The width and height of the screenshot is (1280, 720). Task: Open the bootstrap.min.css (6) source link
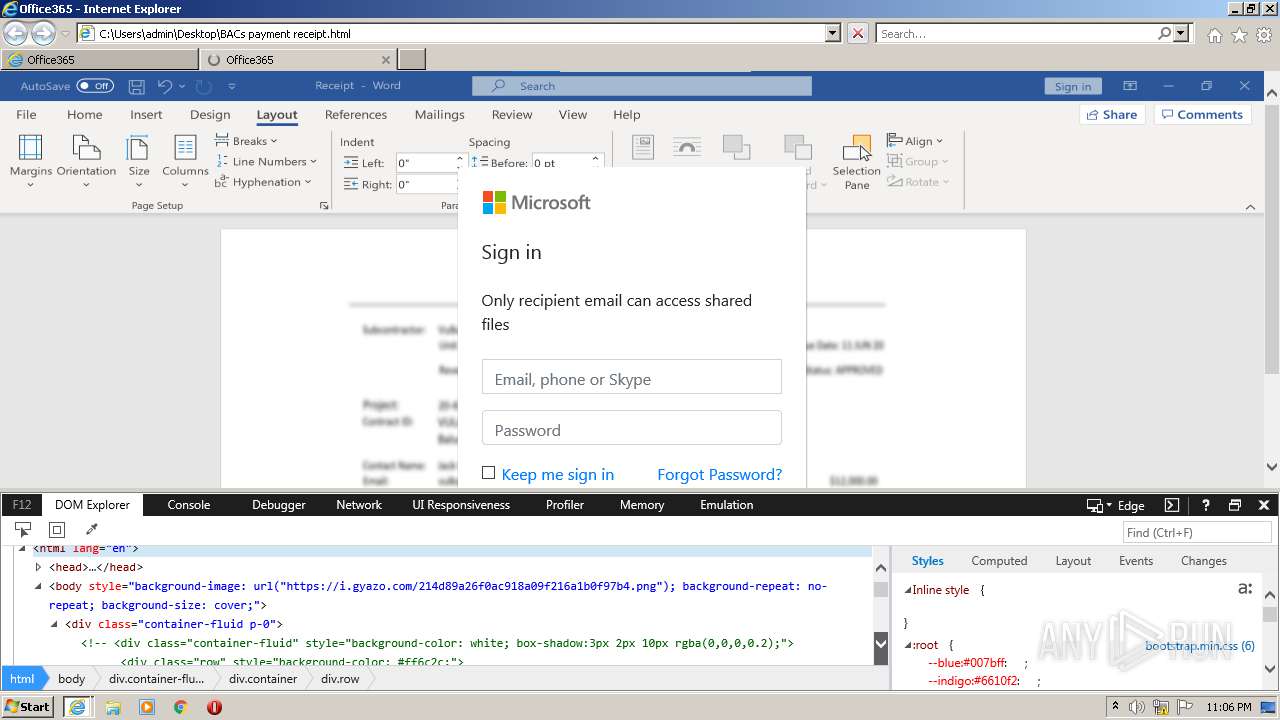[x=1200, y=646]
